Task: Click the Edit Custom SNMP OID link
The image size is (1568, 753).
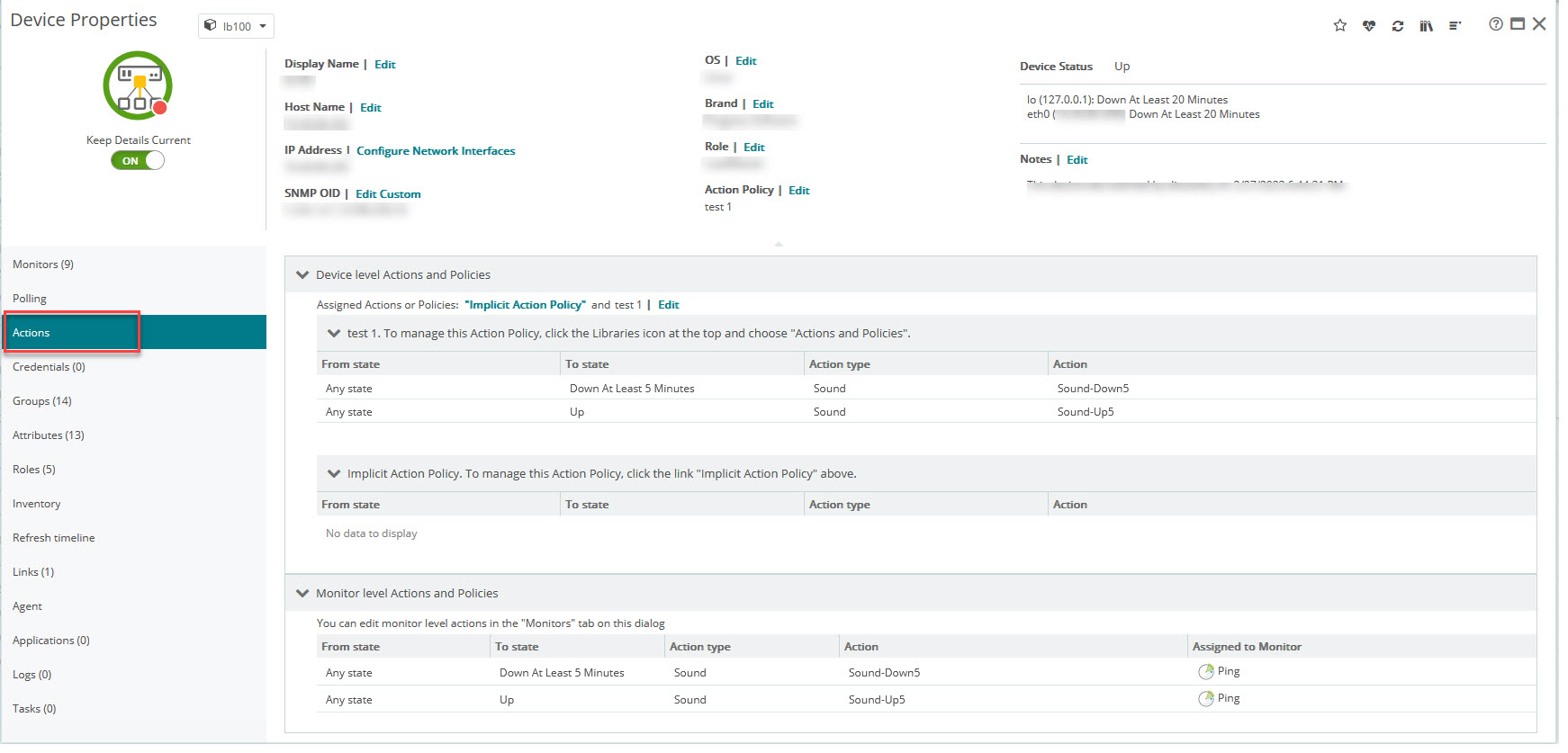Action: (x=388, y=194)
